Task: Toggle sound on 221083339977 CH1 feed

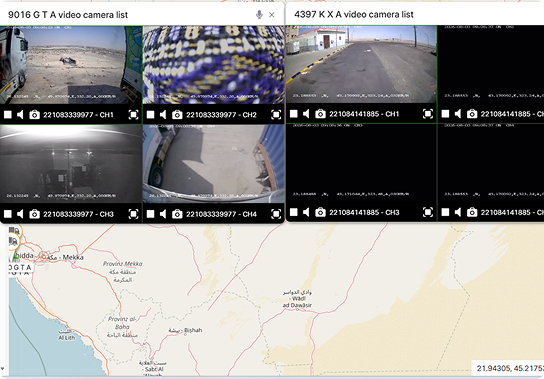Action: 20,115
